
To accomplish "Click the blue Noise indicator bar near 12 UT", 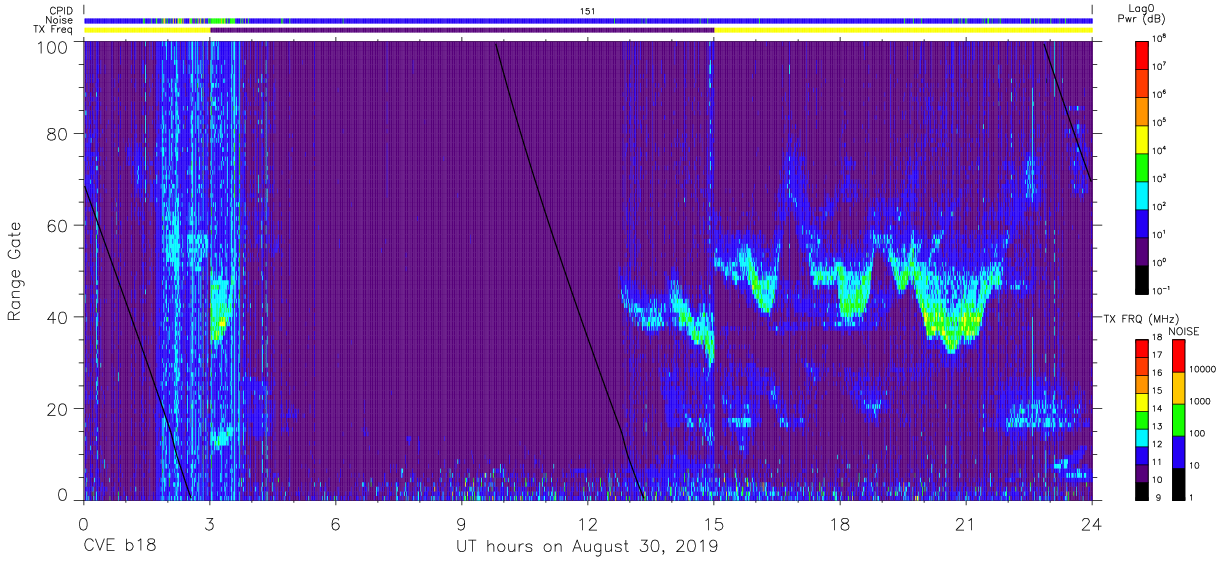I will 588,20.
